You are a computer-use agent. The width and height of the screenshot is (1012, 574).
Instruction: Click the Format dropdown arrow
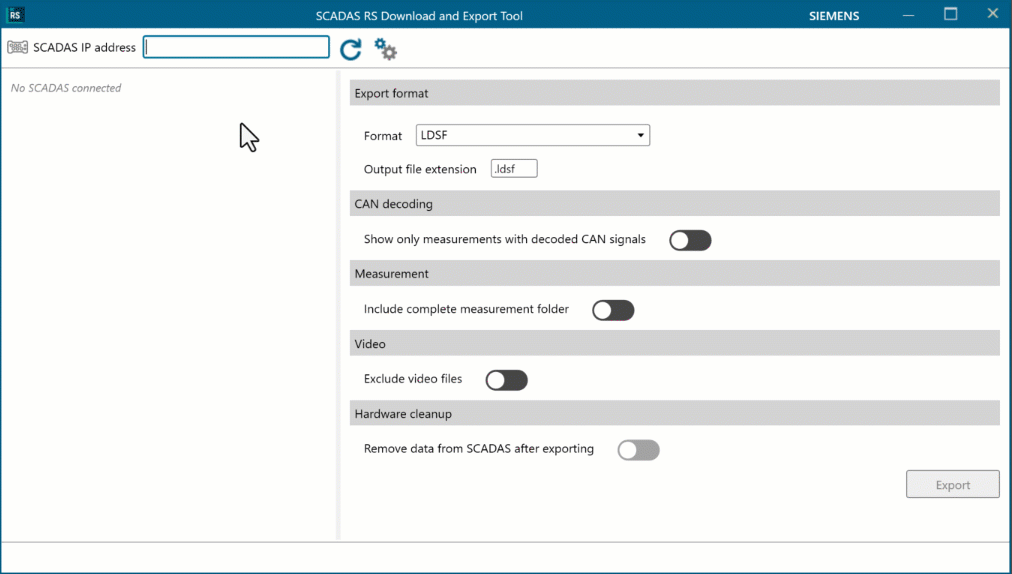[640, 135]
